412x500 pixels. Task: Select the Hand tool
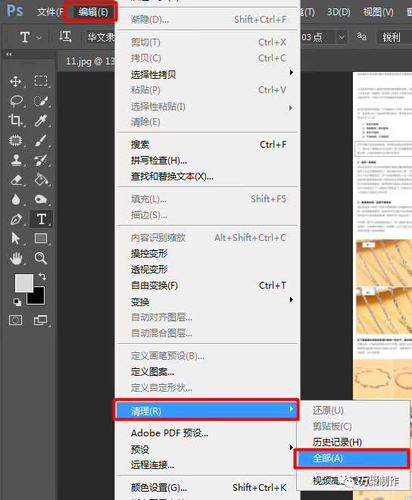(16, 258)
